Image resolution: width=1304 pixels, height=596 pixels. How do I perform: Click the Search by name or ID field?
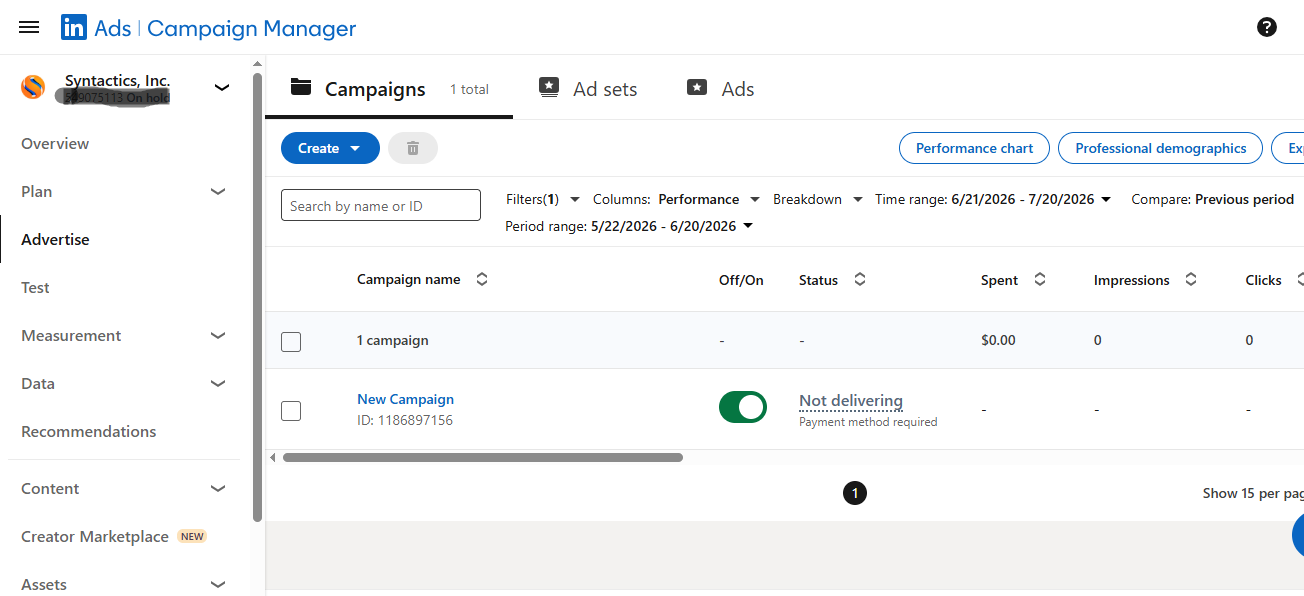(381, 205)
